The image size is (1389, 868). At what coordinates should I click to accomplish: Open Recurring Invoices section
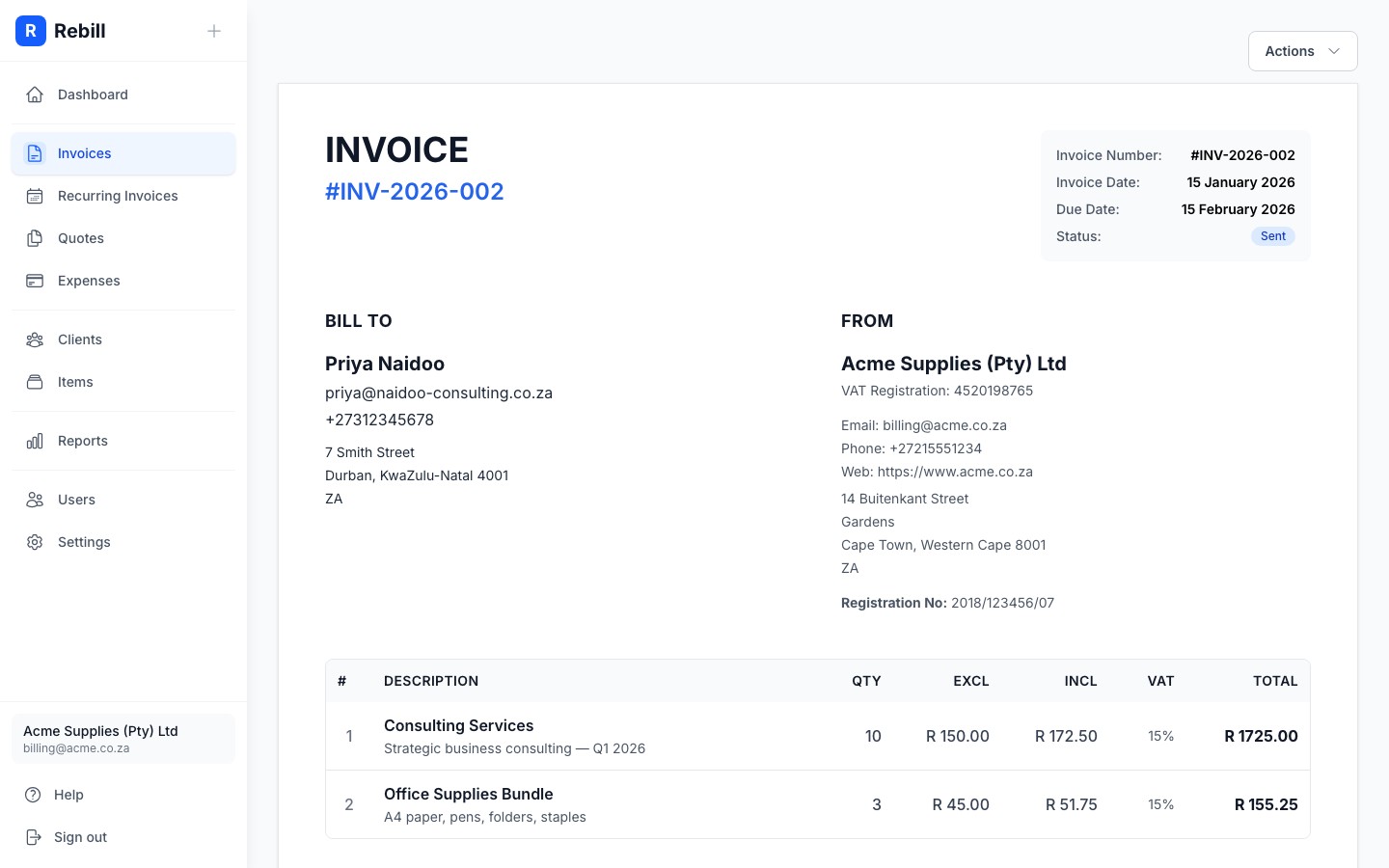(118, 196)
